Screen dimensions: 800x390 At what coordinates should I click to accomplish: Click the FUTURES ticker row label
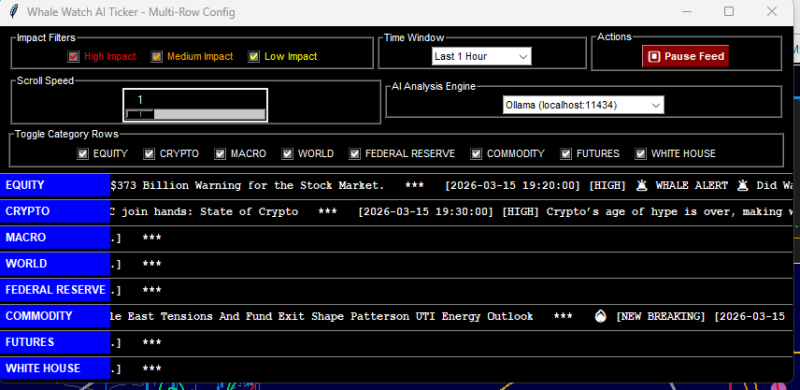(55, 342)
